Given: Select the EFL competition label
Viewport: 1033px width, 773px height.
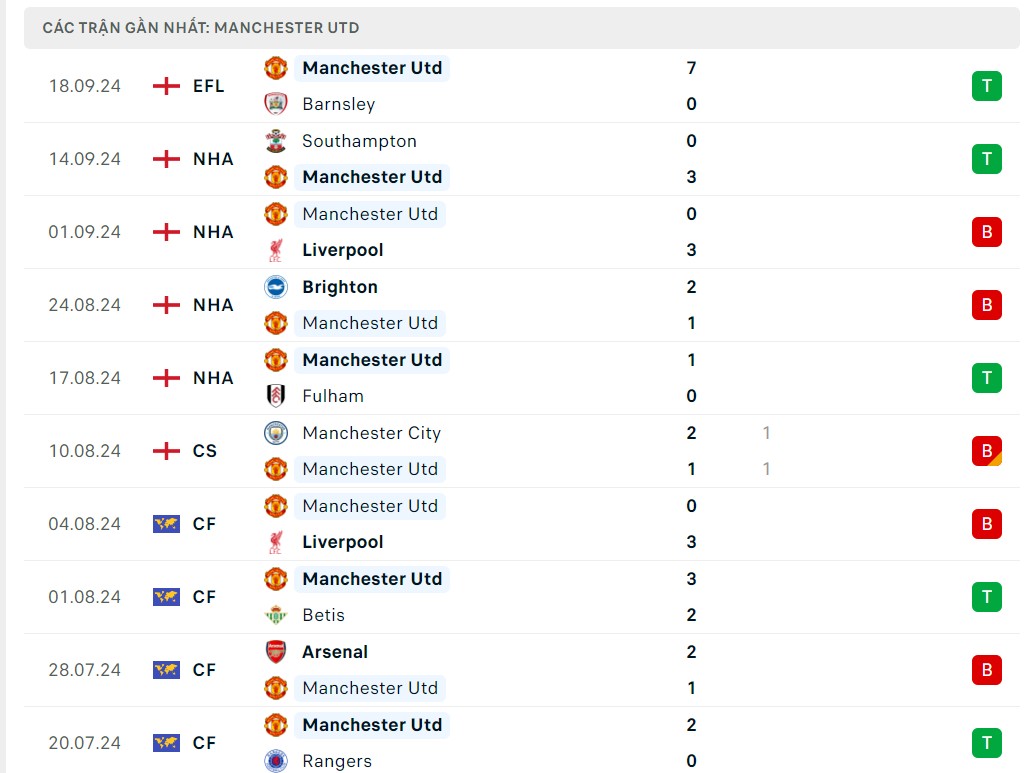Looking at the screenshot, I should pyautogui.click(x=209, y=86).
